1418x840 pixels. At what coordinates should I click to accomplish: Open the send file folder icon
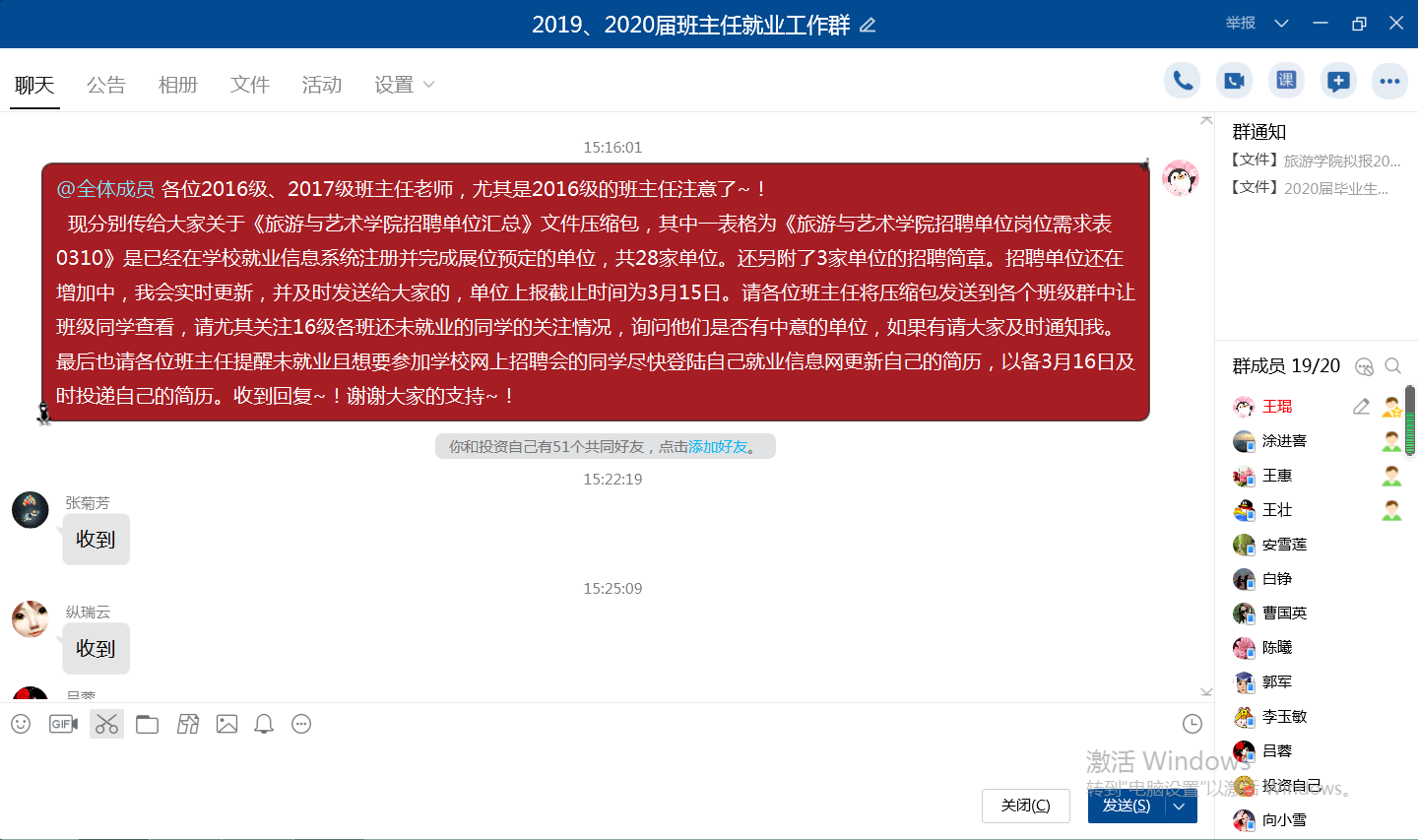148,725
